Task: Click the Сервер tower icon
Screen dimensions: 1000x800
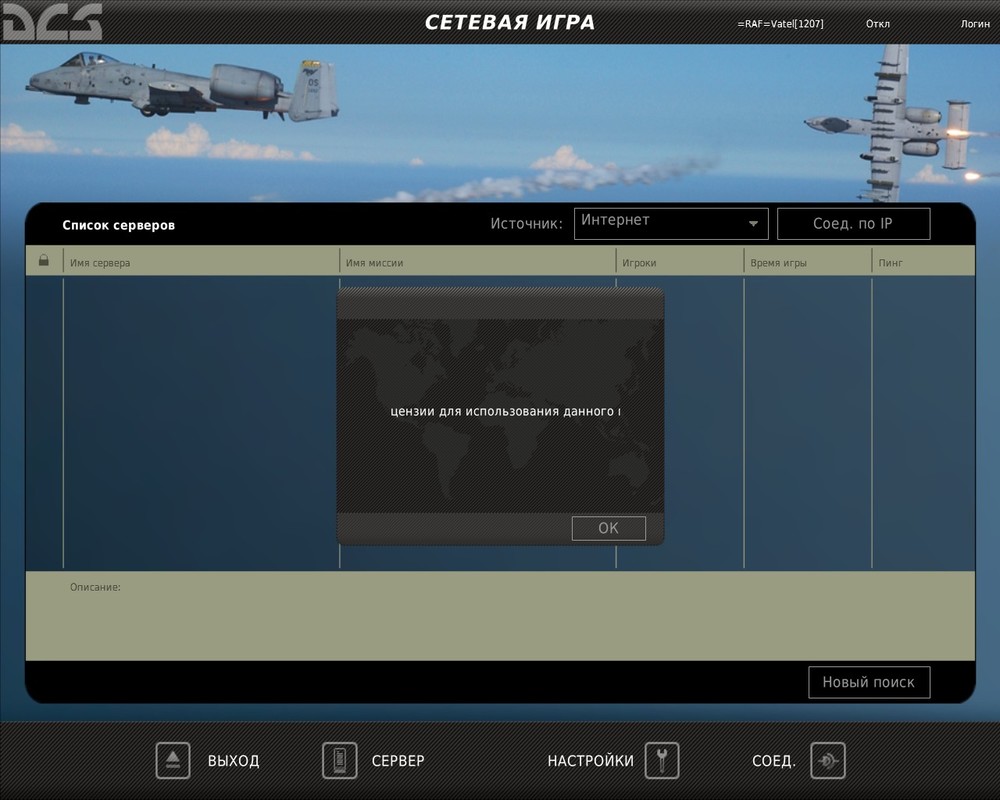Action: [339, 760]
